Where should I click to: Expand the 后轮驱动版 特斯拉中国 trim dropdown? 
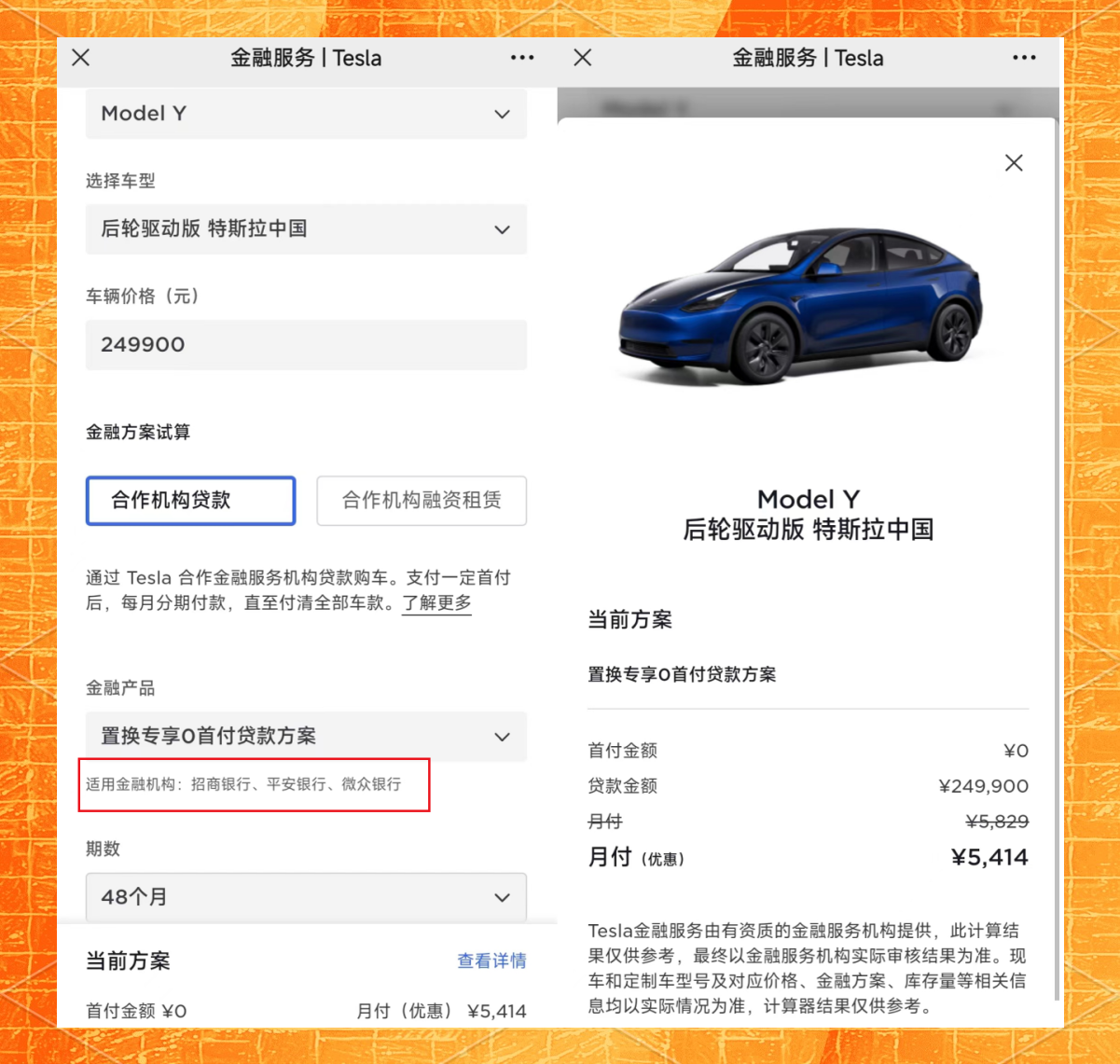pos(306,229)
